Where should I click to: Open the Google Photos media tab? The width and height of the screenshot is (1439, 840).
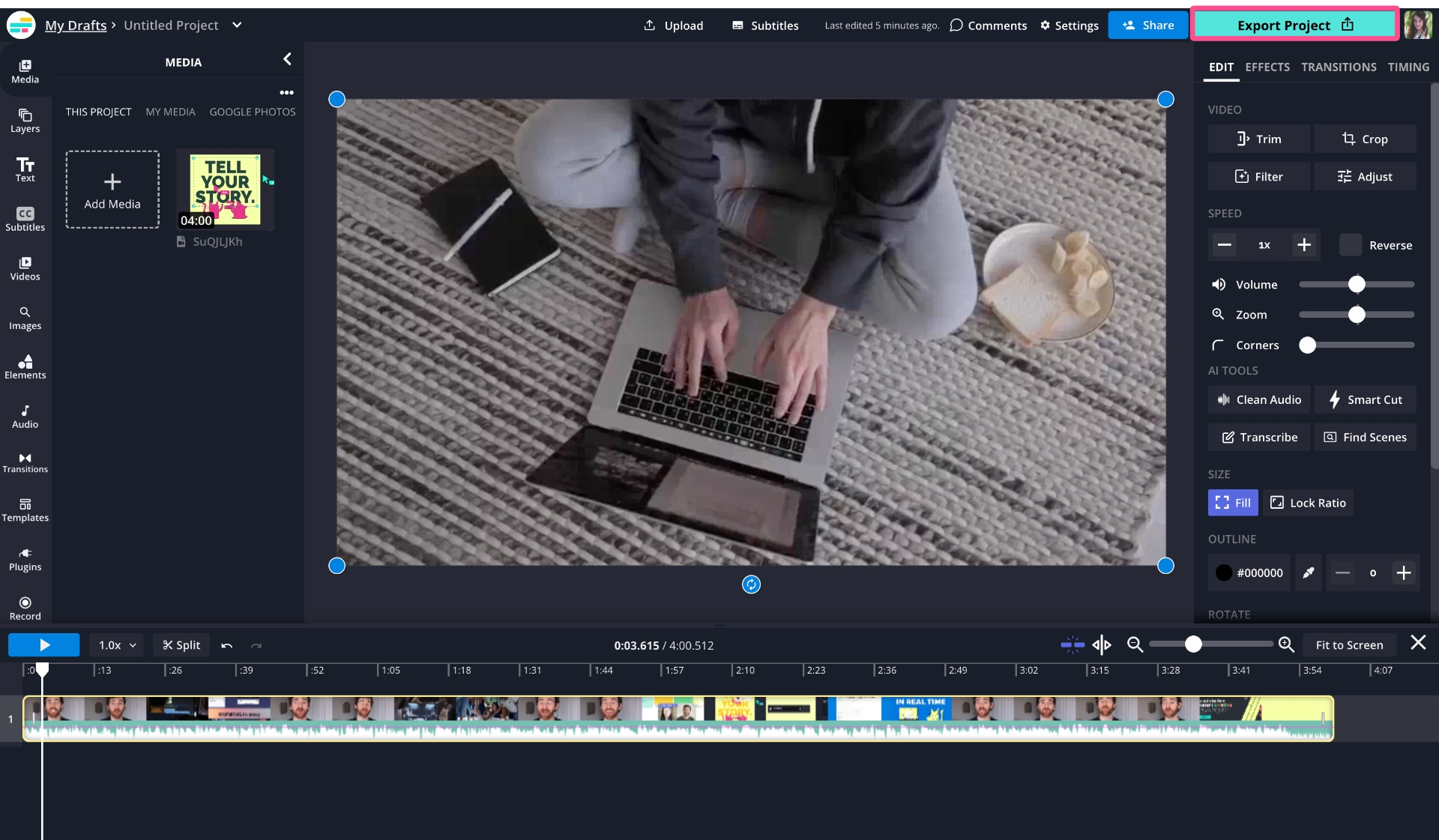(252, 112)
